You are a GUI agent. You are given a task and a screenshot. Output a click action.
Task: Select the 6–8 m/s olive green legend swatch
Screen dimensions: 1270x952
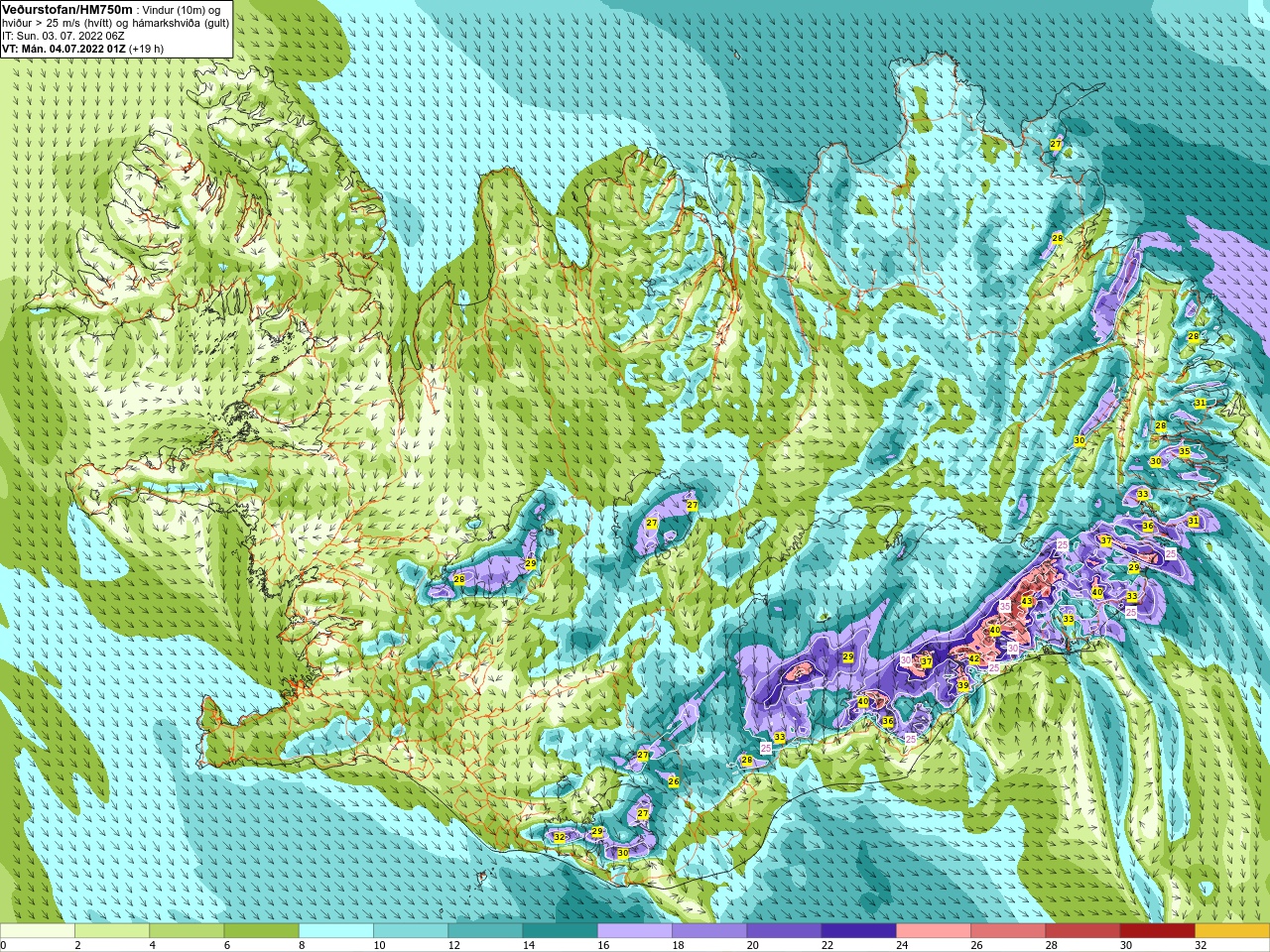tap(261, 931)
